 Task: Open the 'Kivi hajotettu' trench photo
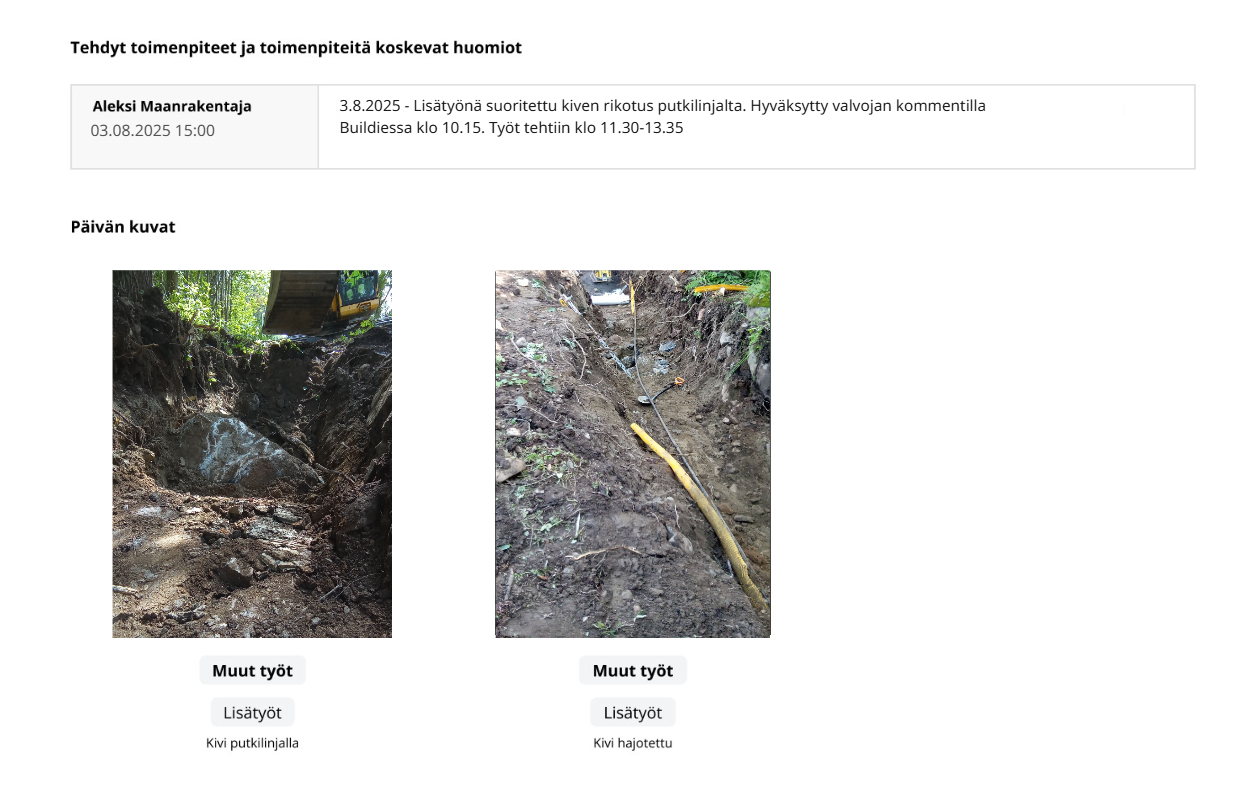click(x=633, y=454)
